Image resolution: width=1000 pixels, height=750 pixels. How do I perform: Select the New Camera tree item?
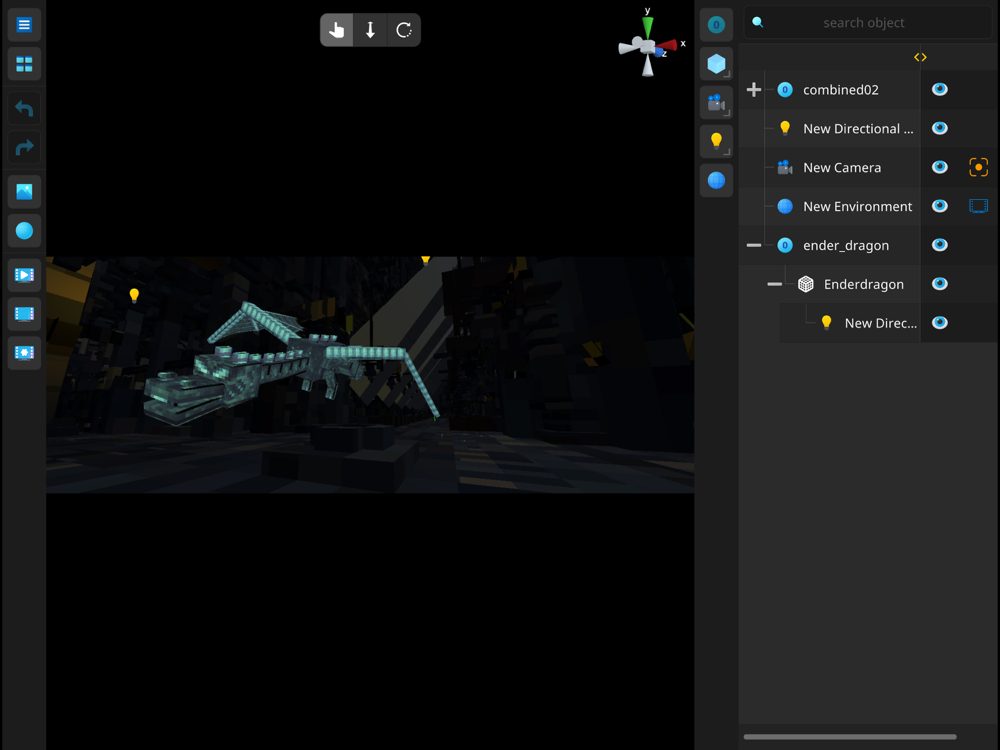coord(842,168)
